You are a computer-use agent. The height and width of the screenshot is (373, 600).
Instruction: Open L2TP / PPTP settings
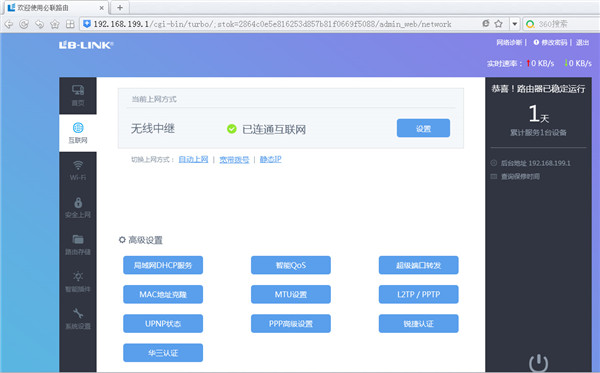(419, 294)
